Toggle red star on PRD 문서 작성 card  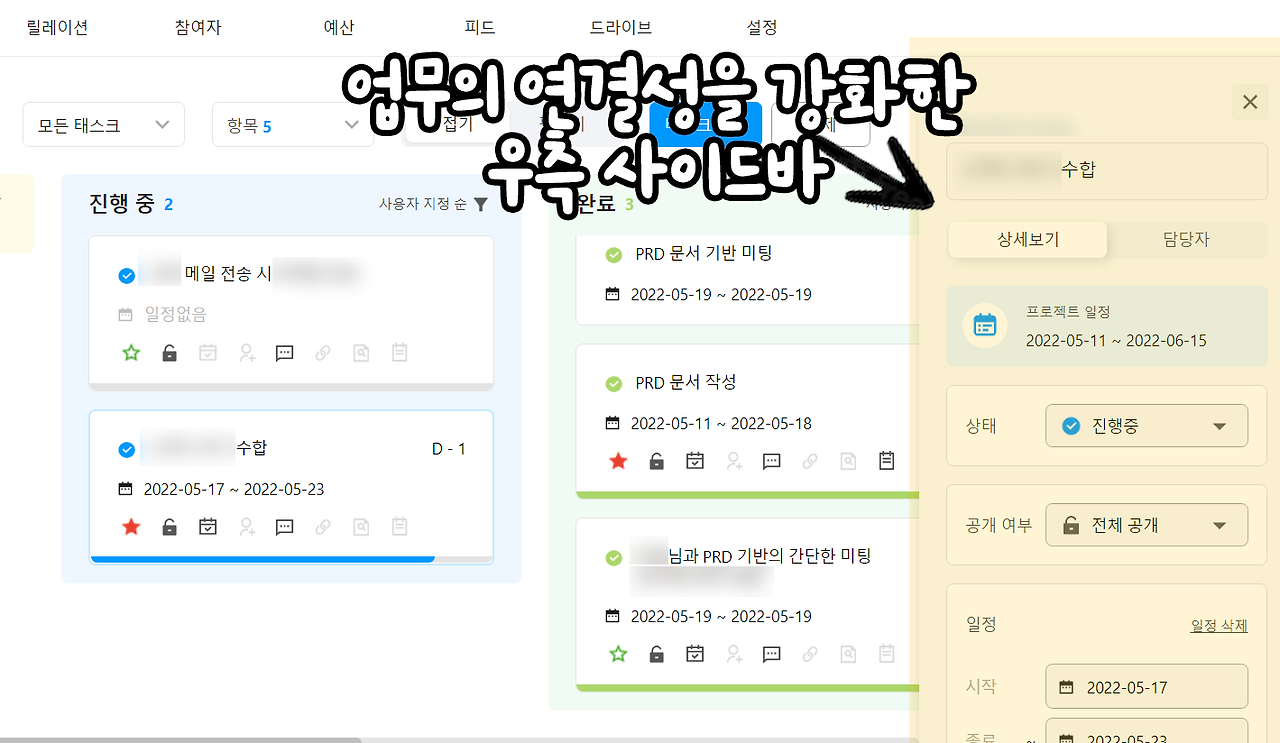(x=618, y=460)
